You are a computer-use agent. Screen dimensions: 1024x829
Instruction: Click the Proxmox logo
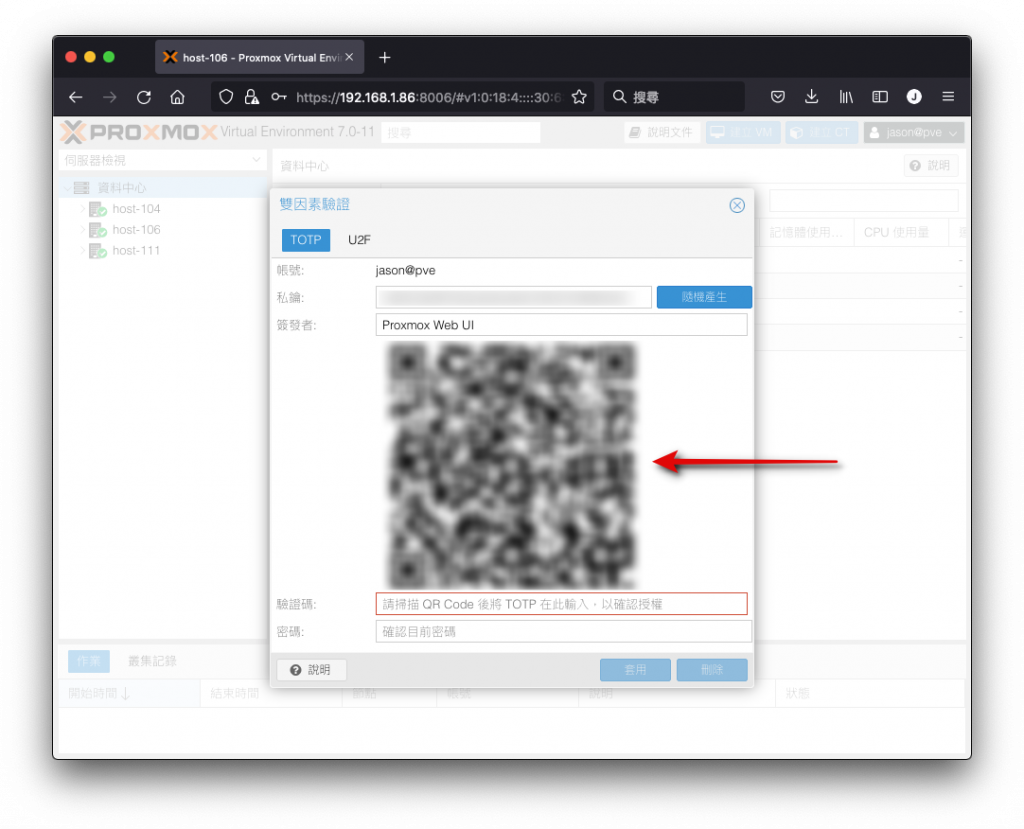(139, 133)
